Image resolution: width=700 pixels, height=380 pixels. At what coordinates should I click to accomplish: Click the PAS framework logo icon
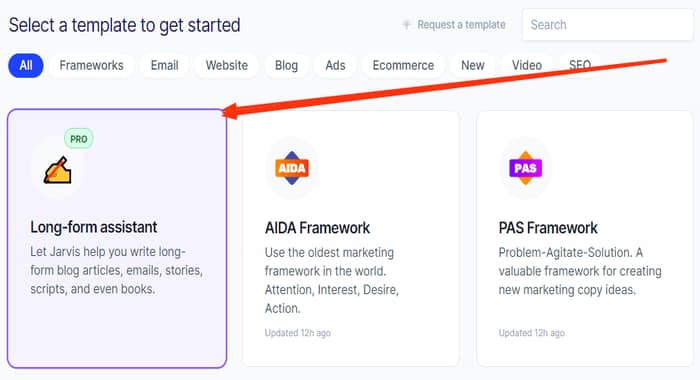click(525, 168)
